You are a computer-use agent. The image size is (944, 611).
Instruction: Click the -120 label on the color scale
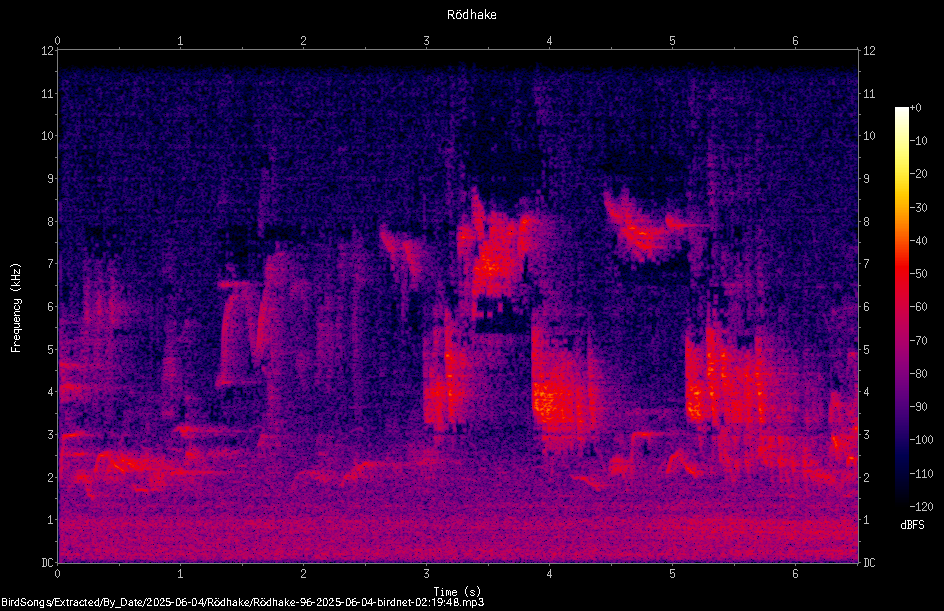(921, 506)
